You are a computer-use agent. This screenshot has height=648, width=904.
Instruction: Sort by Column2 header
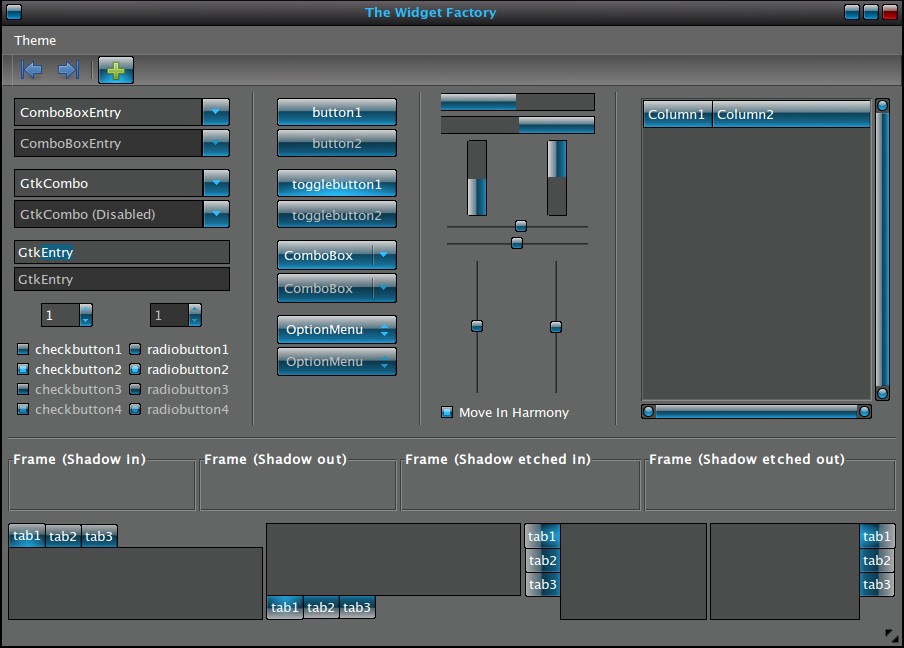pyautogui.click(x=791, y=114)
